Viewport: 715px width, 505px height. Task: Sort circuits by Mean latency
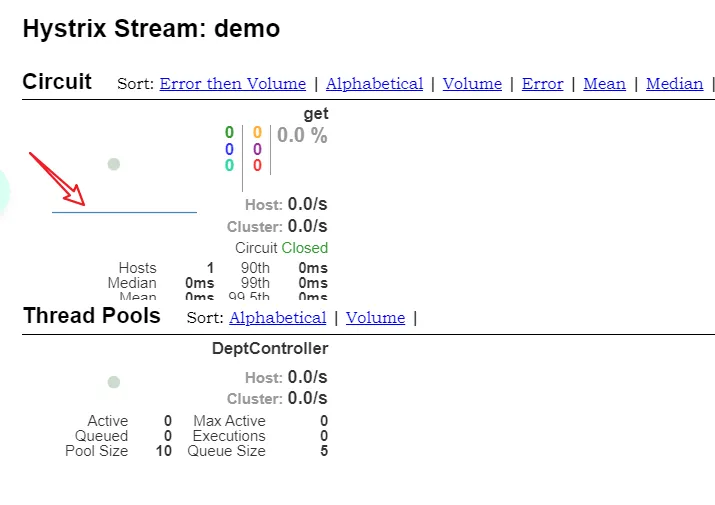[x=604, y=84]
